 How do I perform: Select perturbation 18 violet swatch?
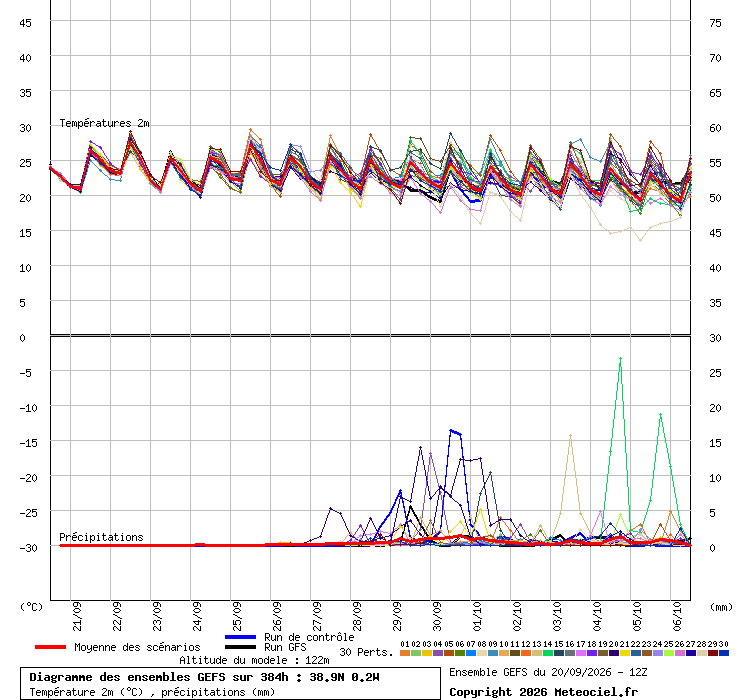592,653
